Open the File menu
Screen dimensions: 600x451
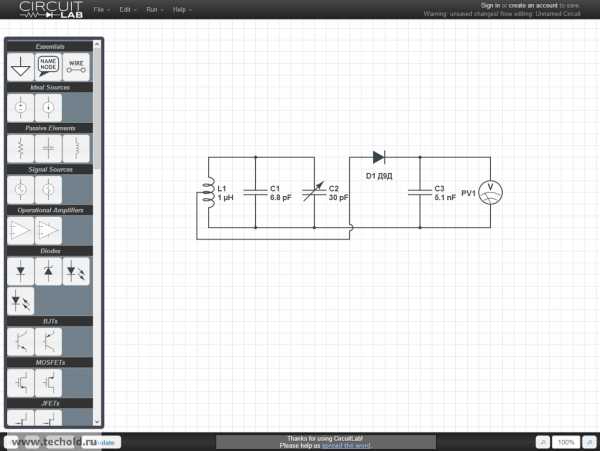(x=101, y=10)
